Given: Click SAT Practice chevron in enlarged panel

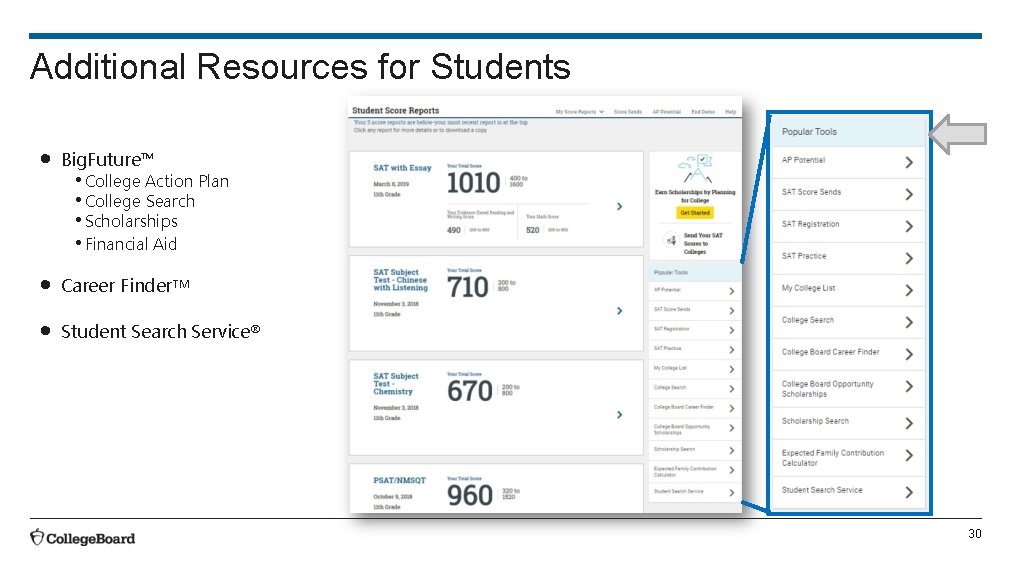Looking at the screenshot, I should (x=909, y=258).
